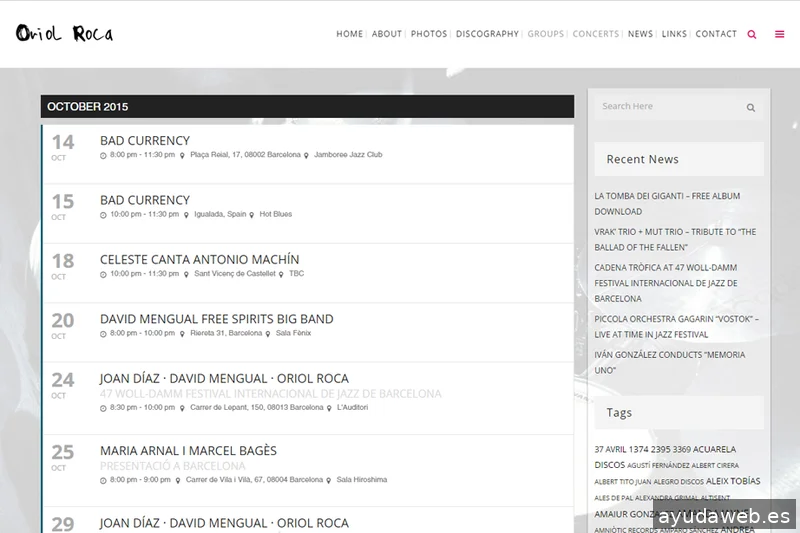This screenshot has height=533, width=800.
Task: Click the pin icon beside Jamboree Jazz Club
Action: [306, 156]
